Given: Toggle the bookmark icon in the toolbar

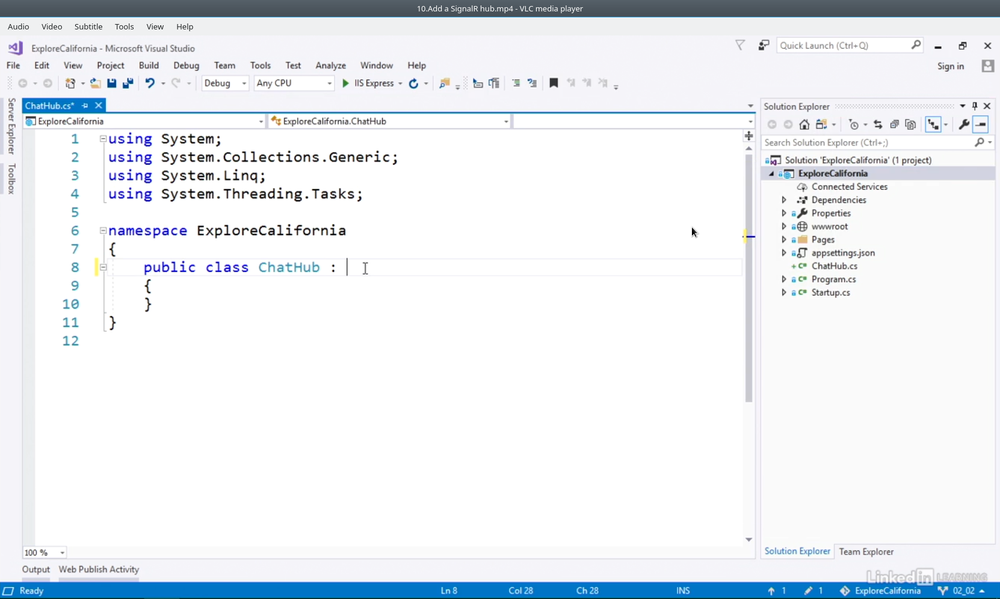Looking at the screenshot, I should coord(553,84).
